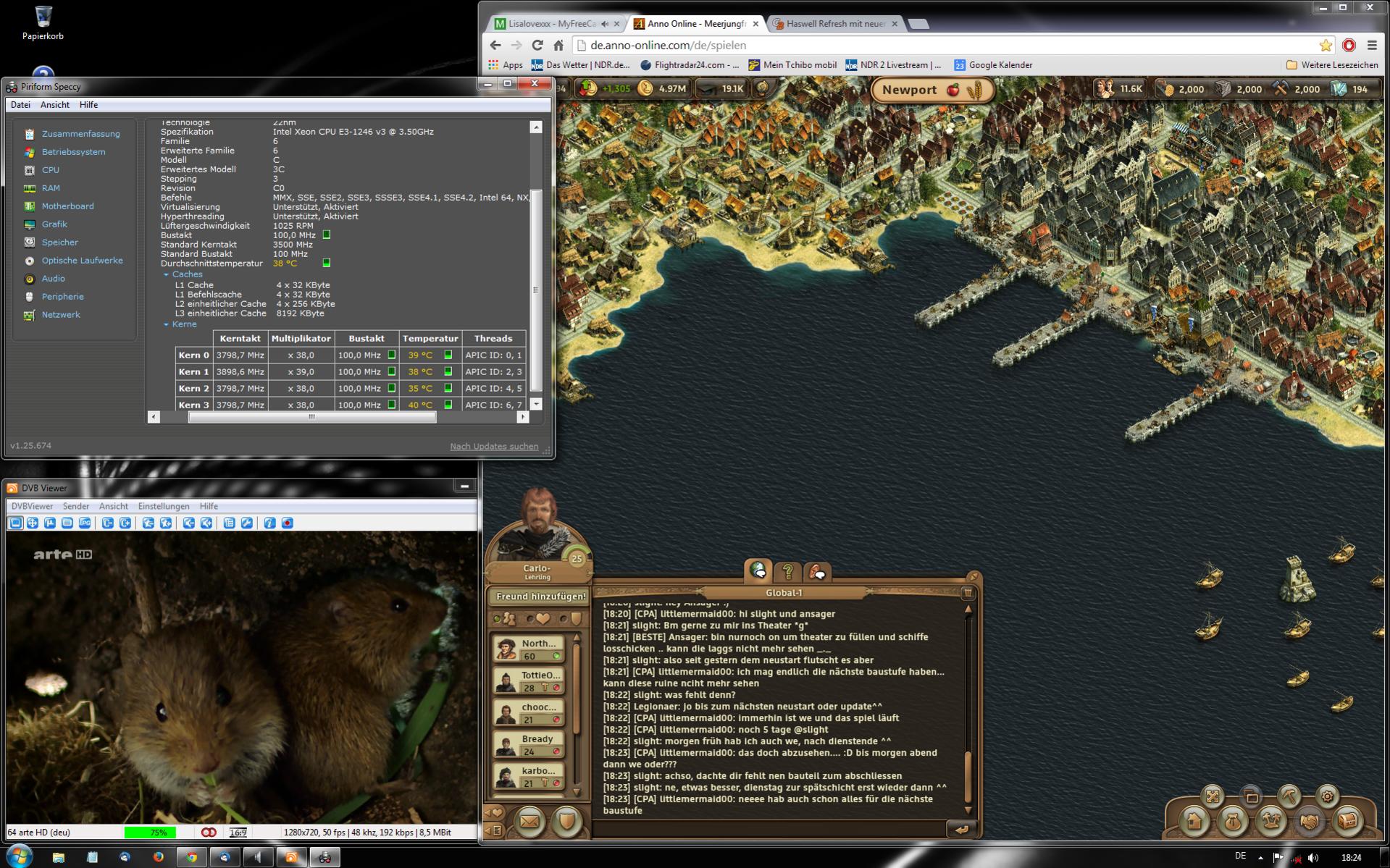
Task: Expand the chat window corner arrow button
Action: coord(974,576)
